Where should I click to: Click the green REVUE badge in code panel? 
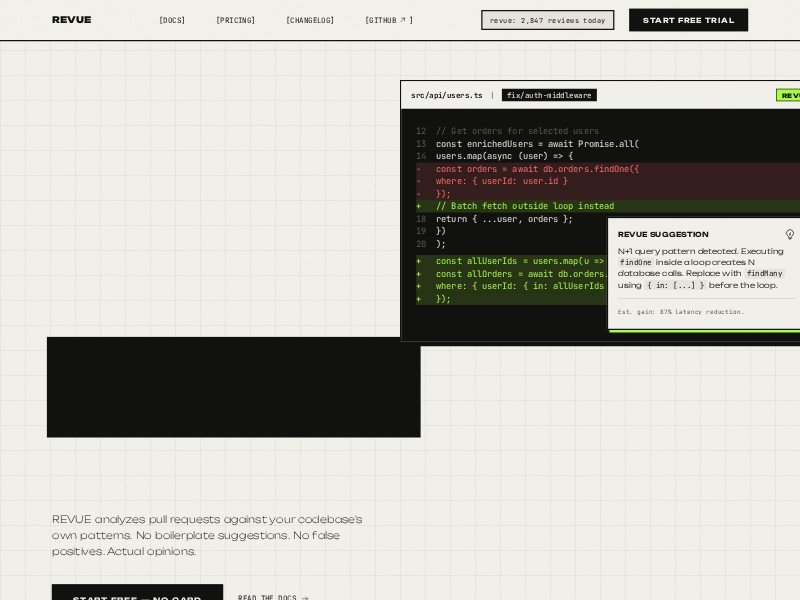[789, 95]
